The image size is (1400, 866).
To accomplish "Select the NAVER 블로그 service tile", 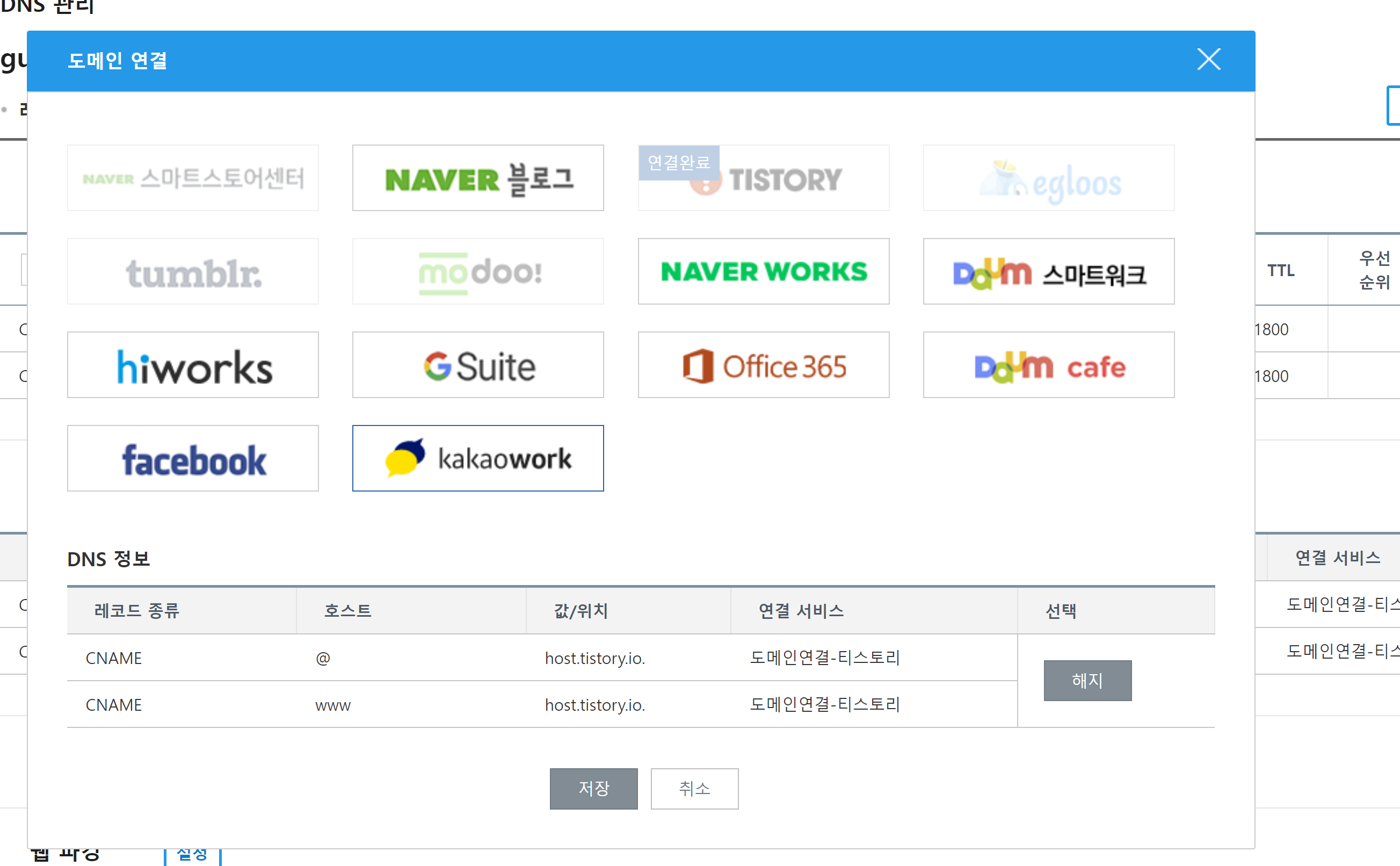I will 478,178.
